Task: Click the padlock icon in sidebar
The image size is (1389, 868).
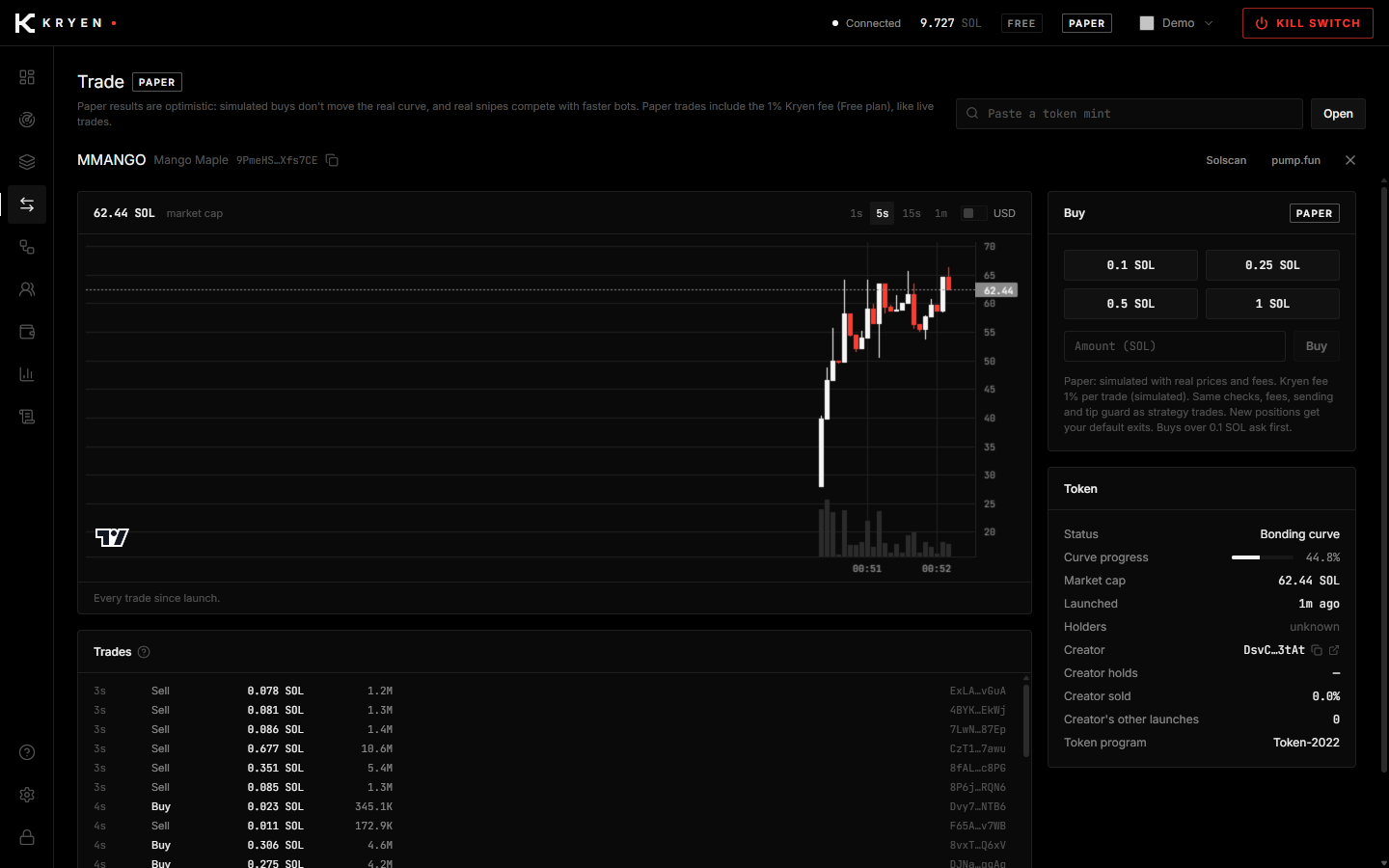Action: tap(27, 837)
